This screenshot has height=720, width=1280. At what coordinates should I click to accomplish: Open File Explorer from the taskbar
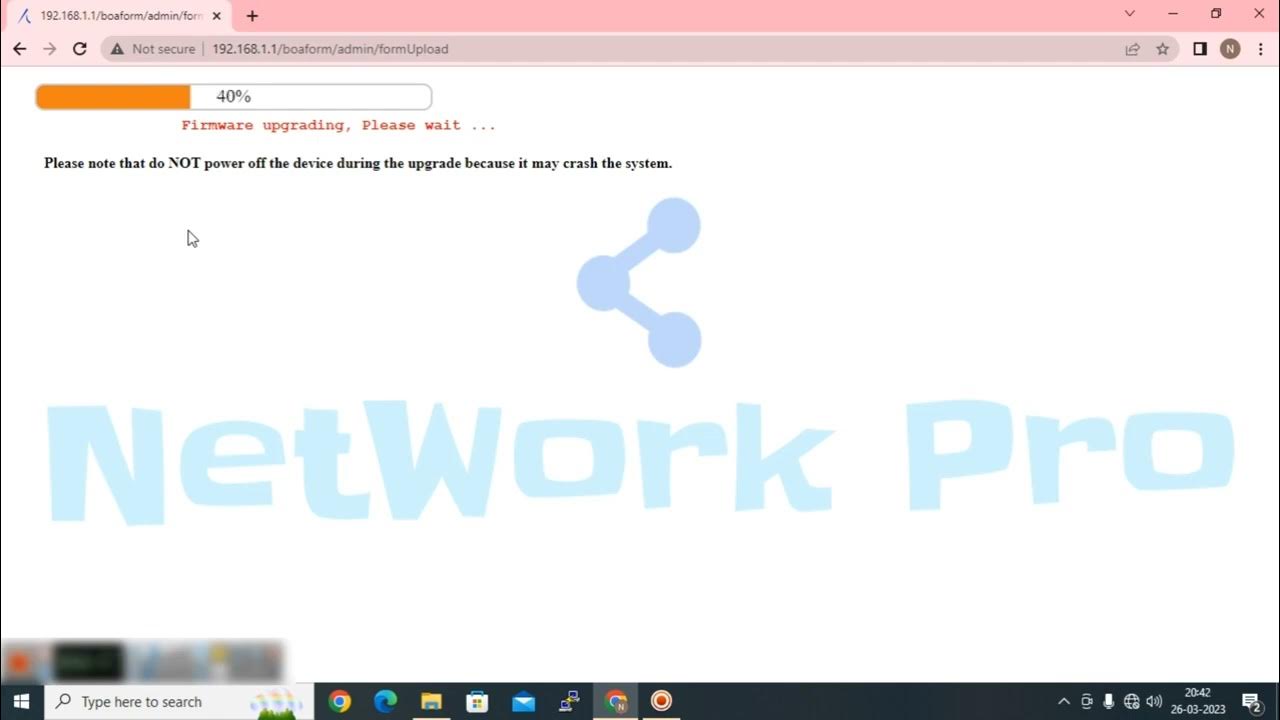(x=431, y=701)
